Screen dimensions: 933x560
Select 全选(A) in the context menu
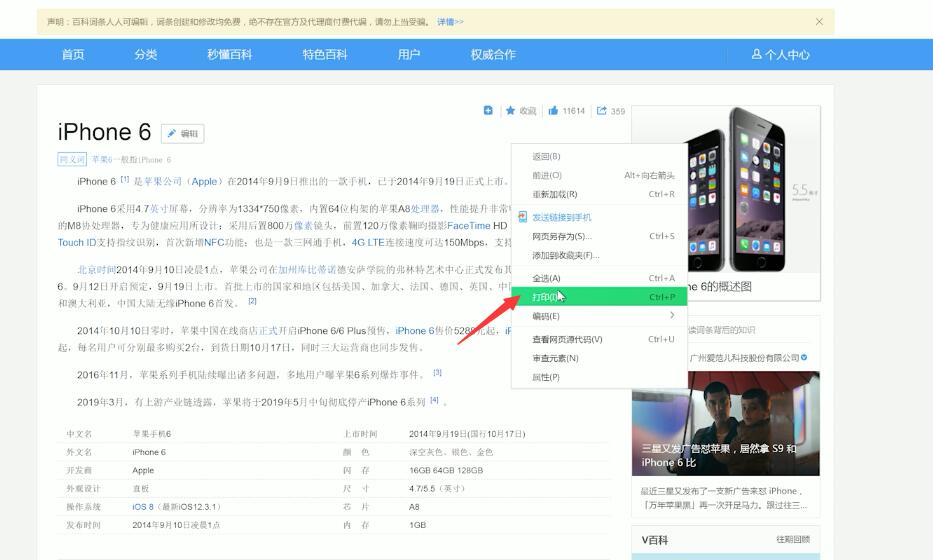599,278
